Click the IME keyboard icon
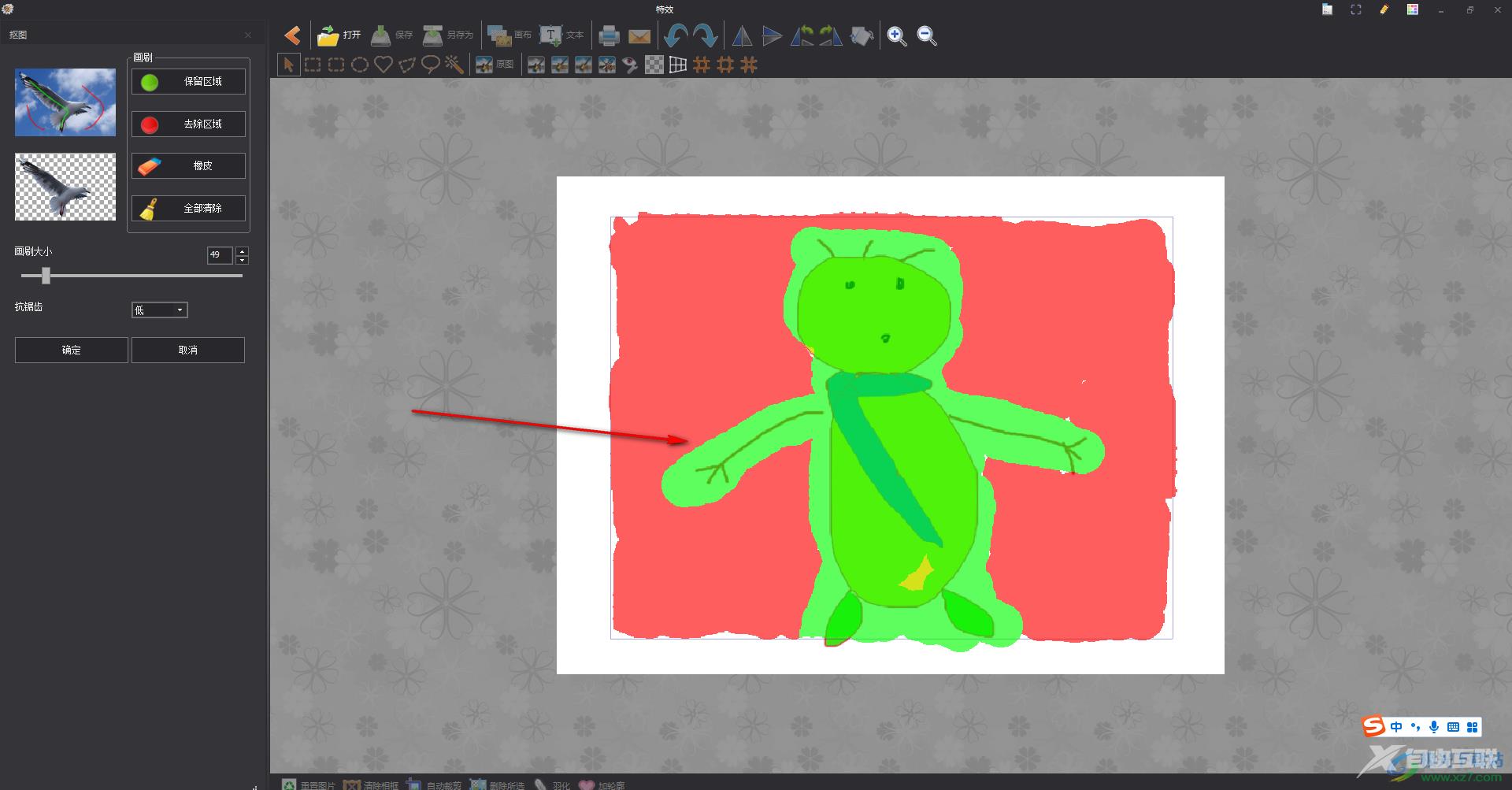 [1453, 727]
